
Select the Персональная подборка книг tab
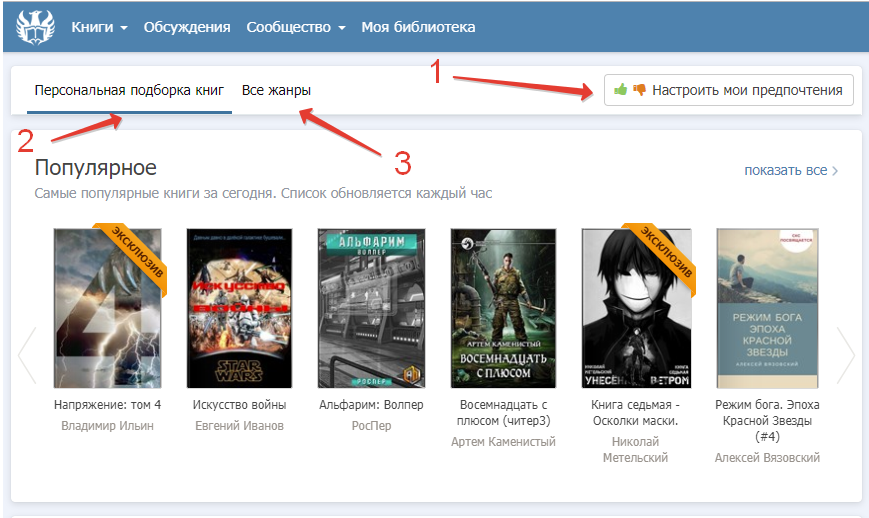tap(129, 90)
